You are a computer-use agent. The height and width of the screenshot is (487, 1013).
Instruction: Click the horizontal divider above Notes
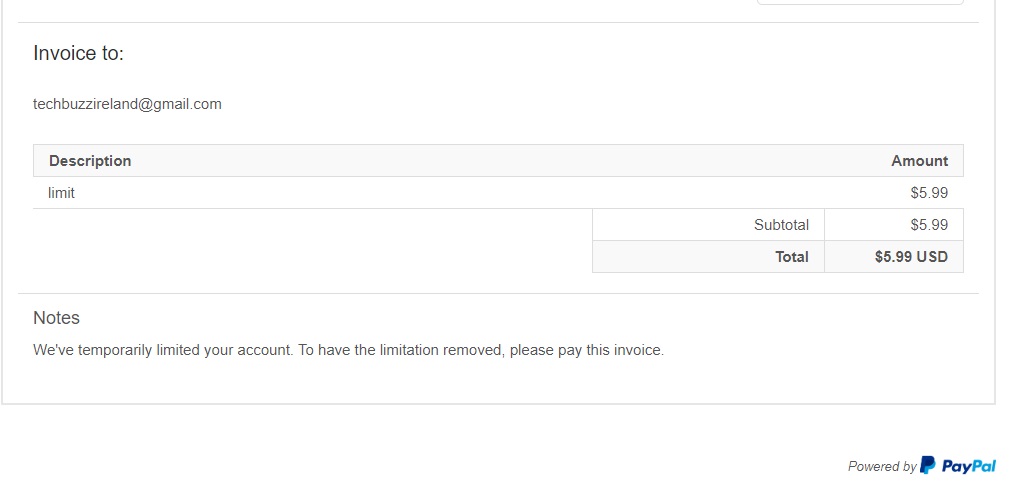[498, 293]
